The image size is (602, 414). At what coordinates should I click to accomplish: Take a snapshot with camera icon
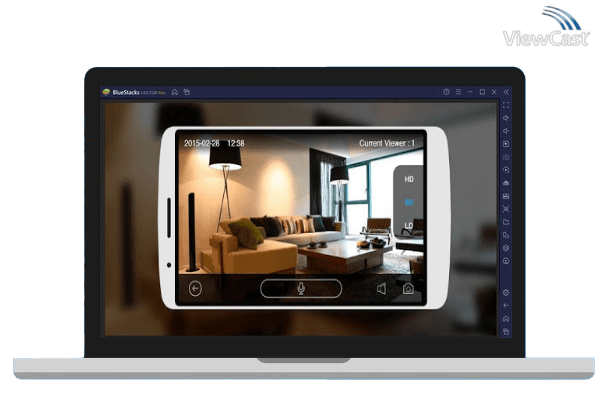pyautogui.click(x=408, y=289)
